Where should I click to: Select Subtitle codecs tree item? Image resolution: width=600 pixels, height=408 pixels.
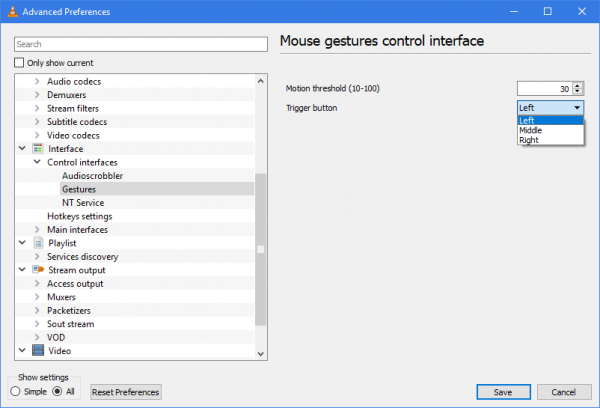tap(77, 122)
